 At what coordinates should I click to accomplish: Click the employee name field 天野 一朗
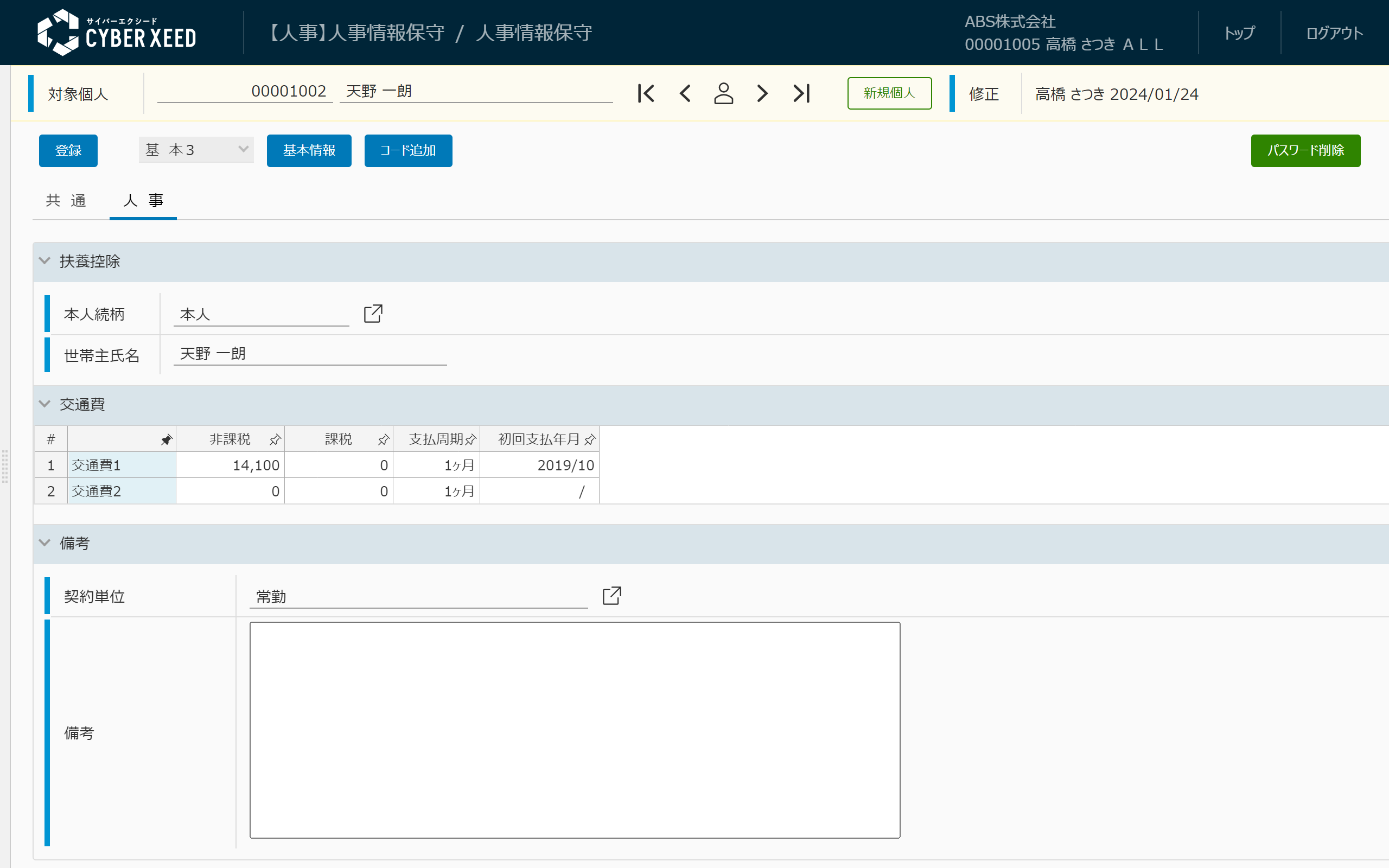(x=476, y=91)
